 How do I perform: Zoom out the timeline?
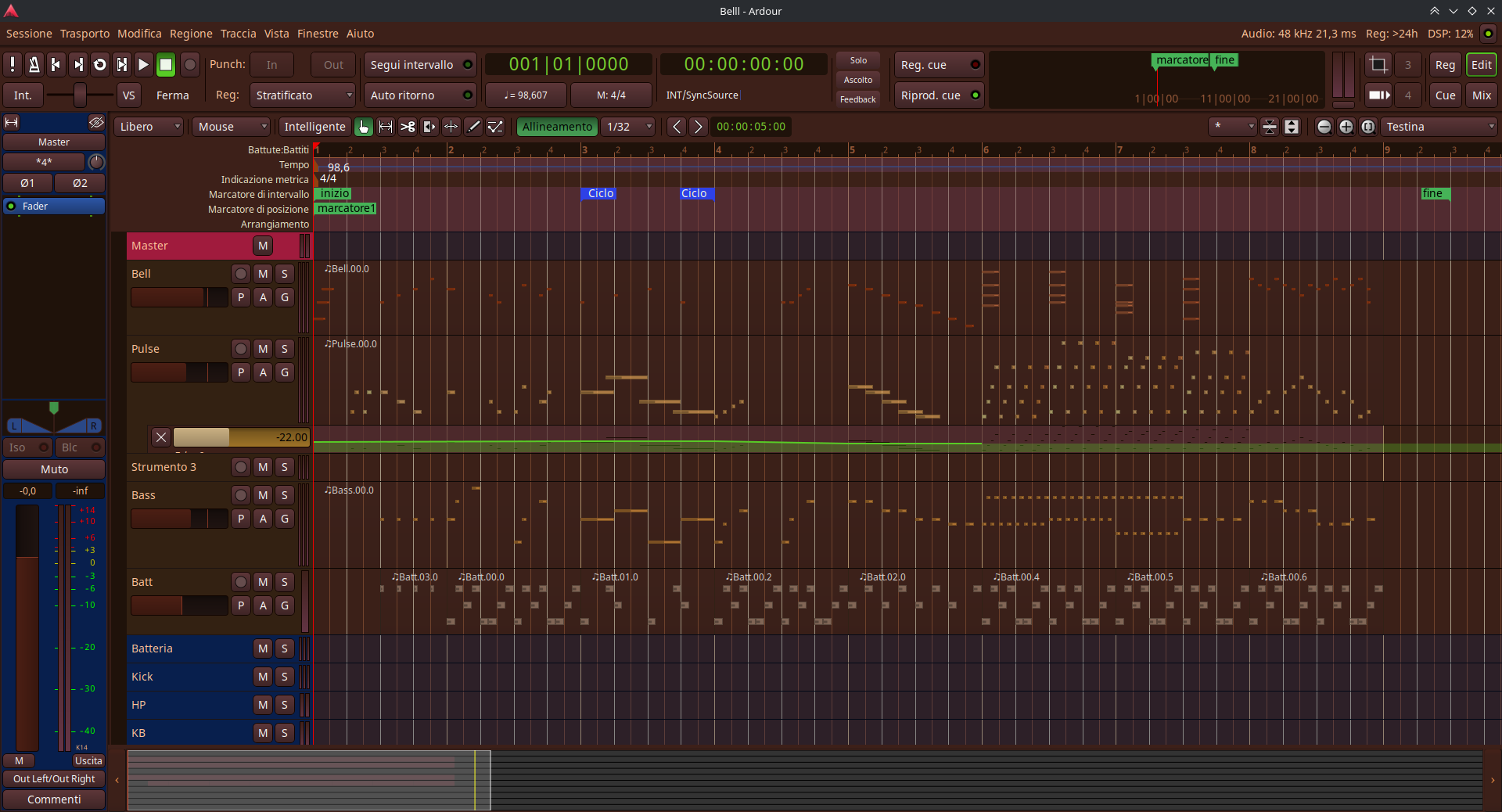(x=1324, y=127)
